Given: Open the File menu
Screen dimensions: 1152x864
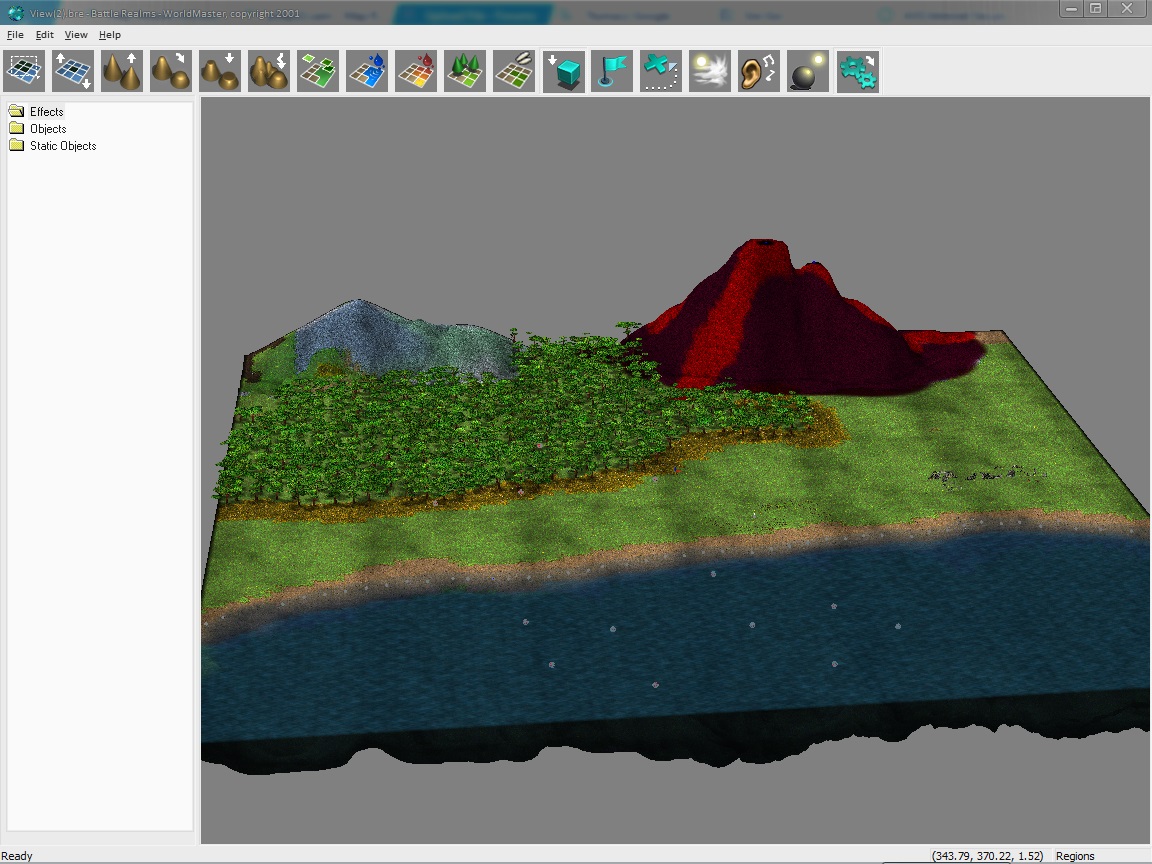Looking at the screenshot, I should click(15, 35).
